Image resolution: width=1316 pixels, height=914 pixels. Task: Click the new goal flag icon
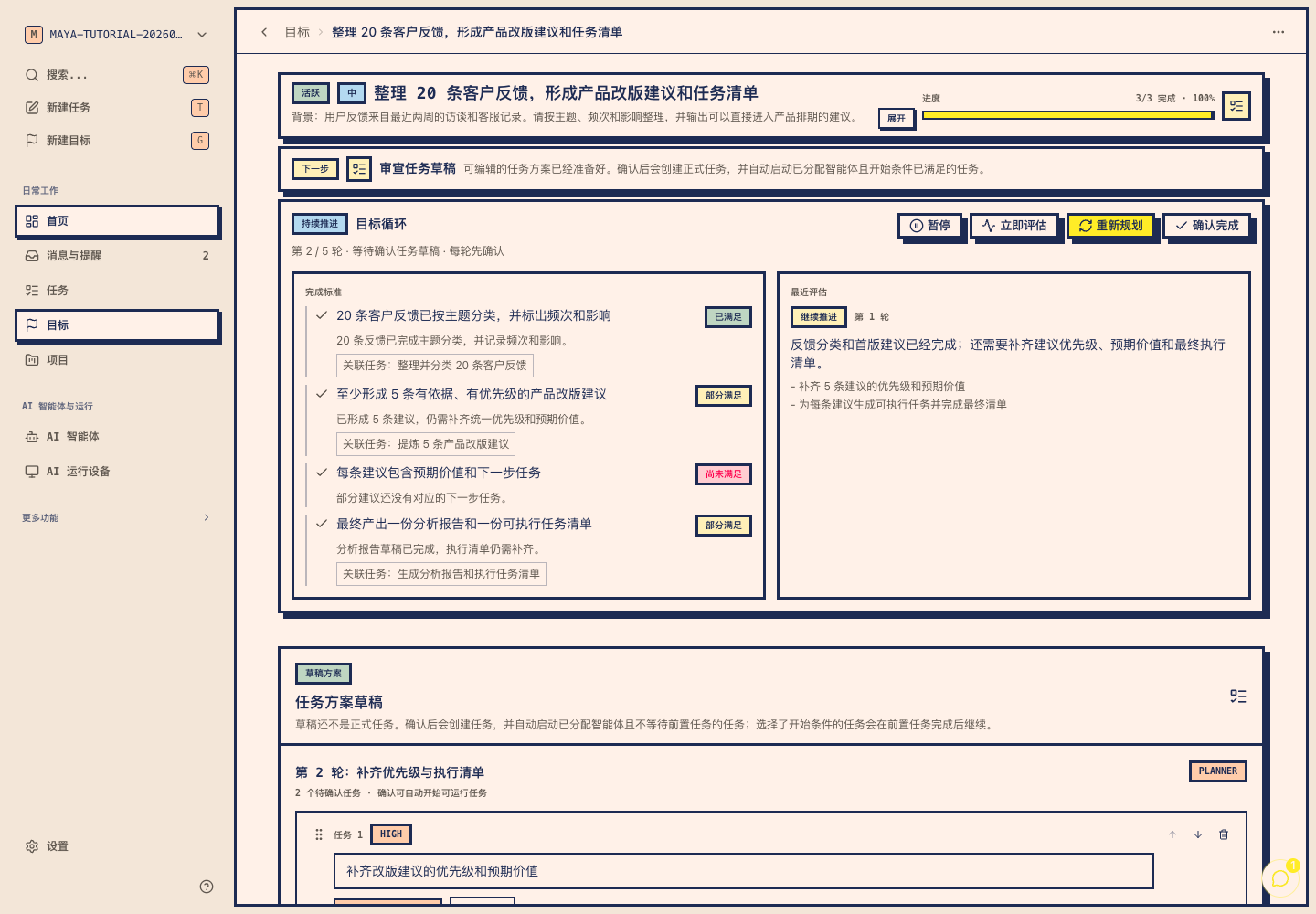coord(32,141)
